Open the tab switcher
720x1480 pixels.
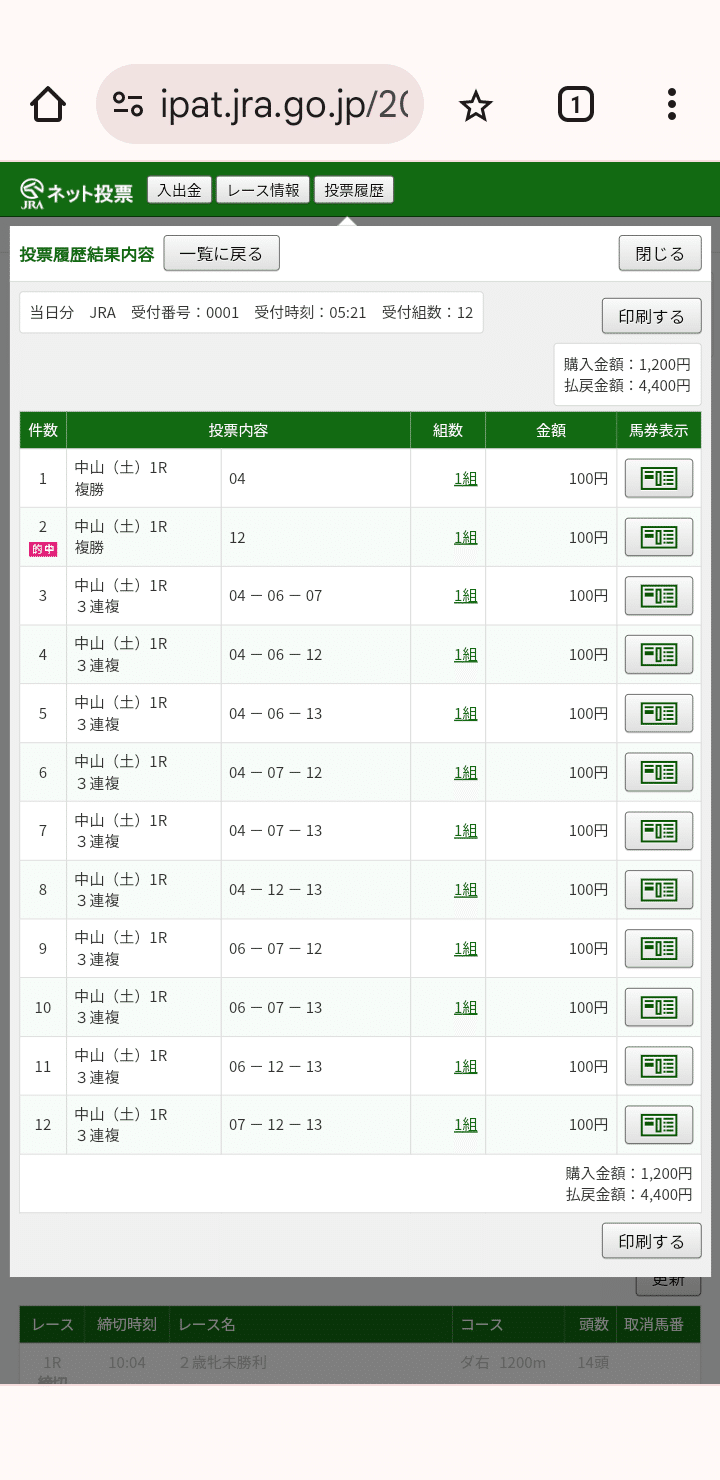coord(575,104)
